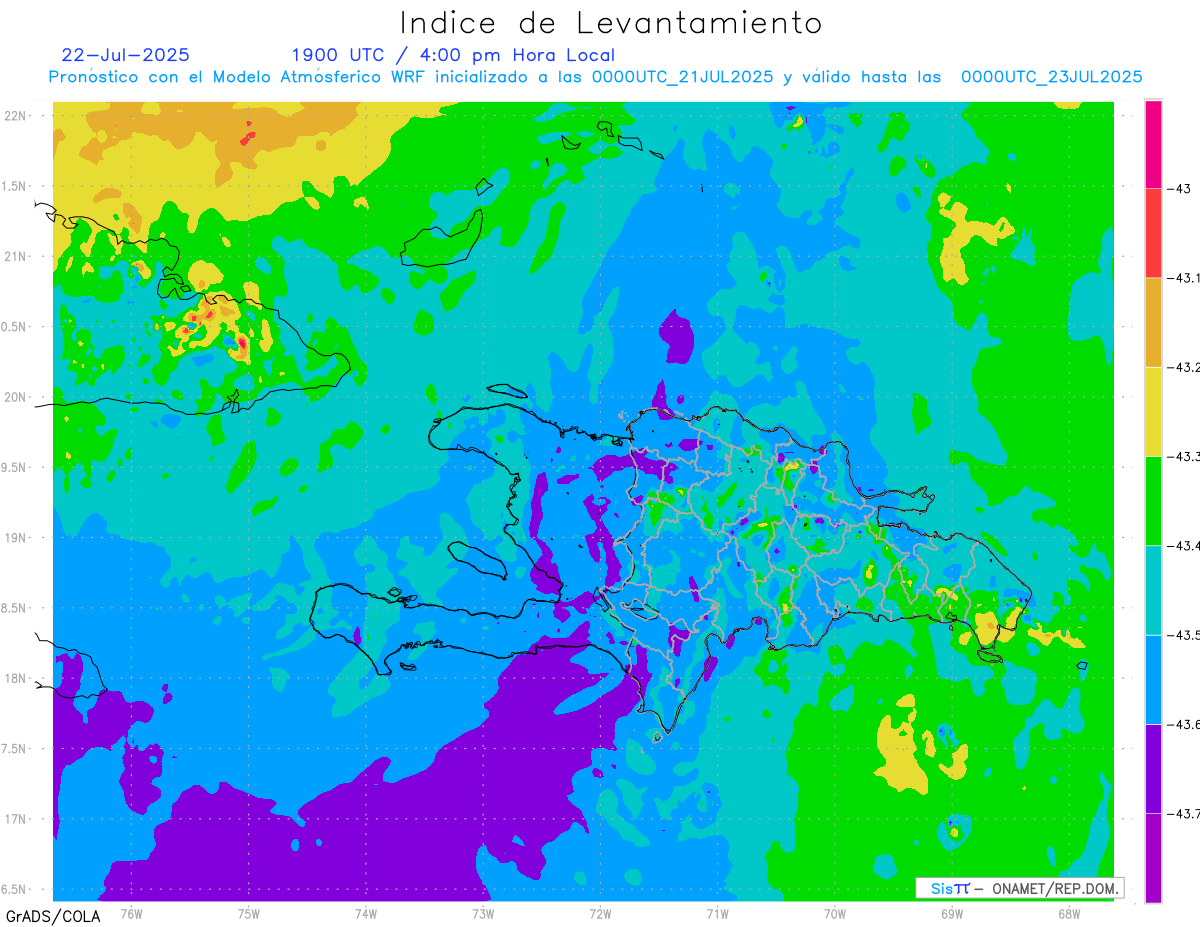Click the magenta swatch at top of color legend
This screenshot has width=1200, height=927.
pyautogui.click(x=1153, y=144)
